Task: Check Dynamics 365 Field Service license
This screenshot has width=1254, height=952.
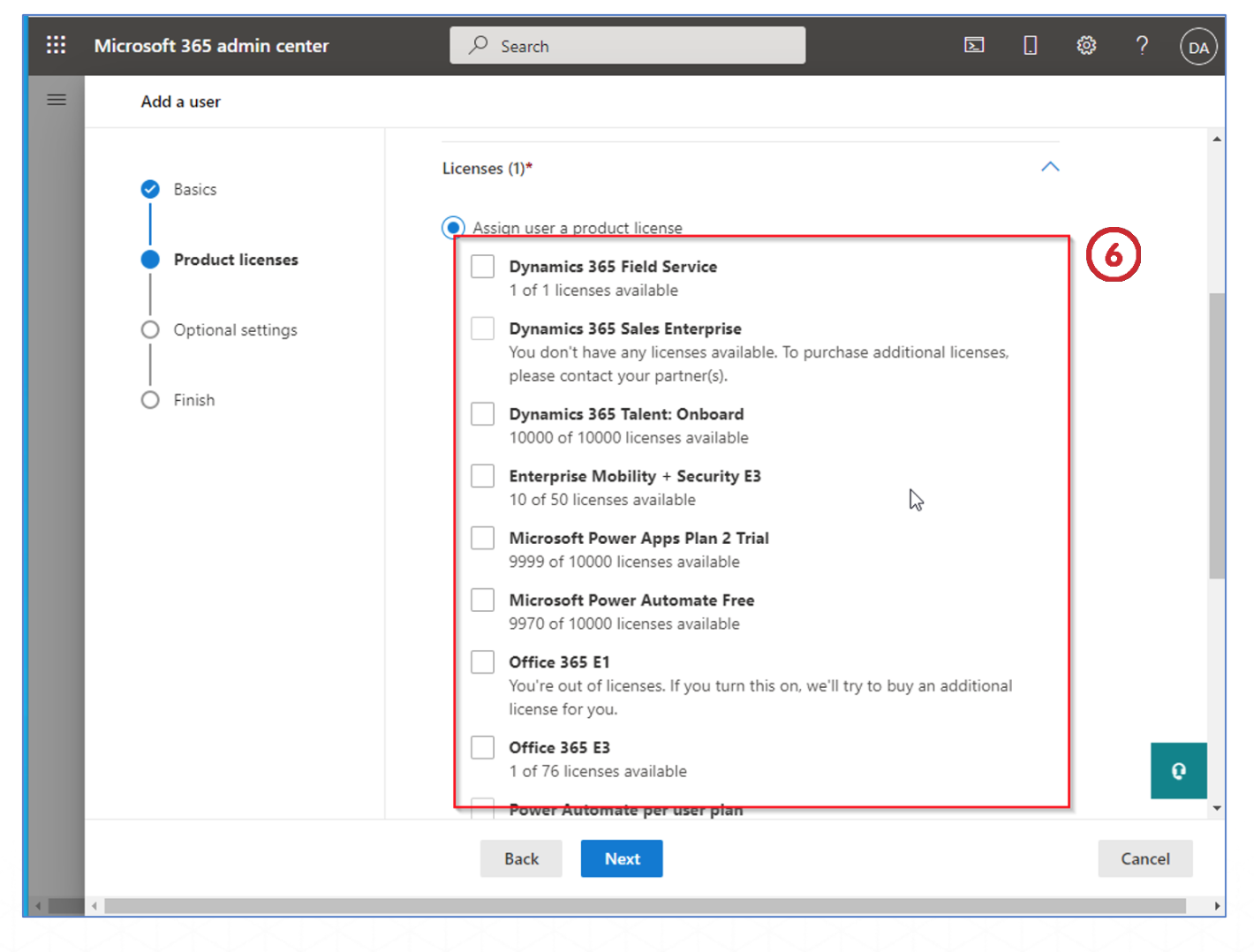Action: [x=482, y=267]
